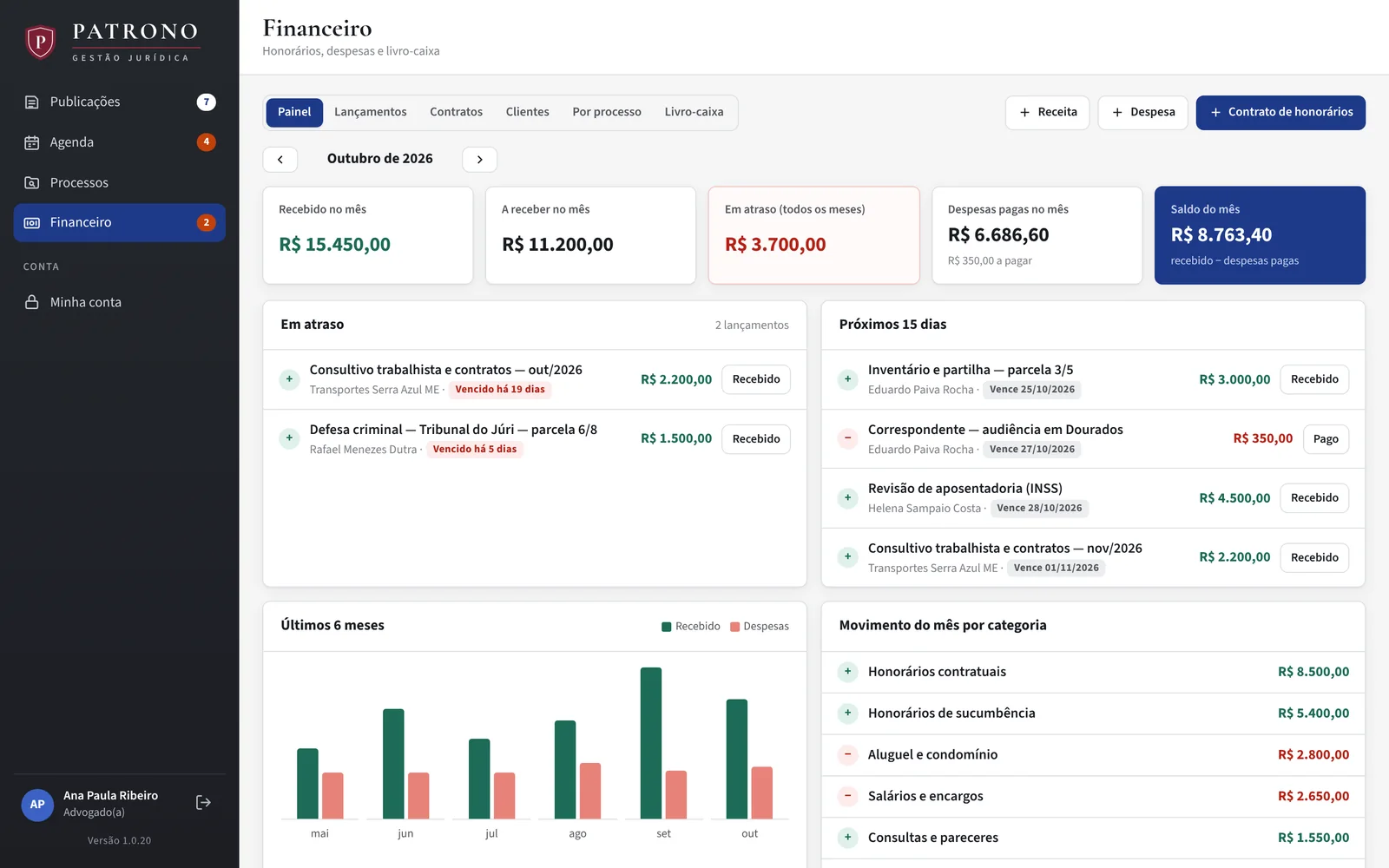Click the red Despesas legend swatch
Screen dimensions: 1389x868
tap(735, 627)
